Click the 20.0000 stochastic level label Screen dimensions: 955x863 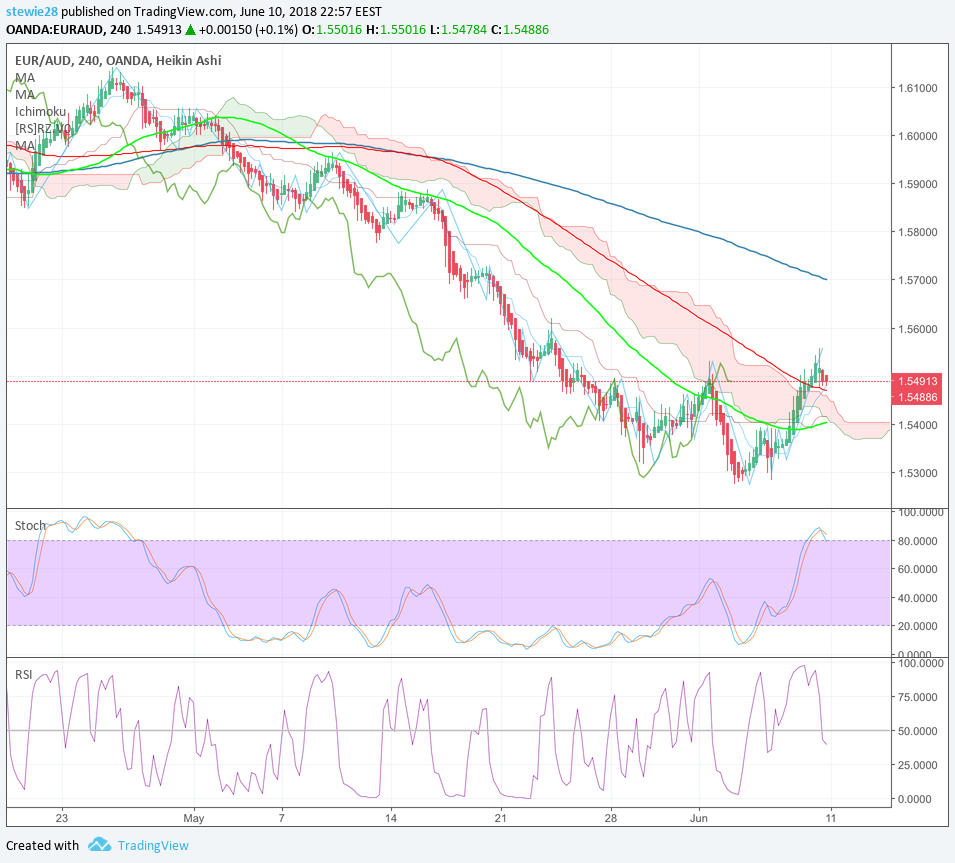click(918, 626)
